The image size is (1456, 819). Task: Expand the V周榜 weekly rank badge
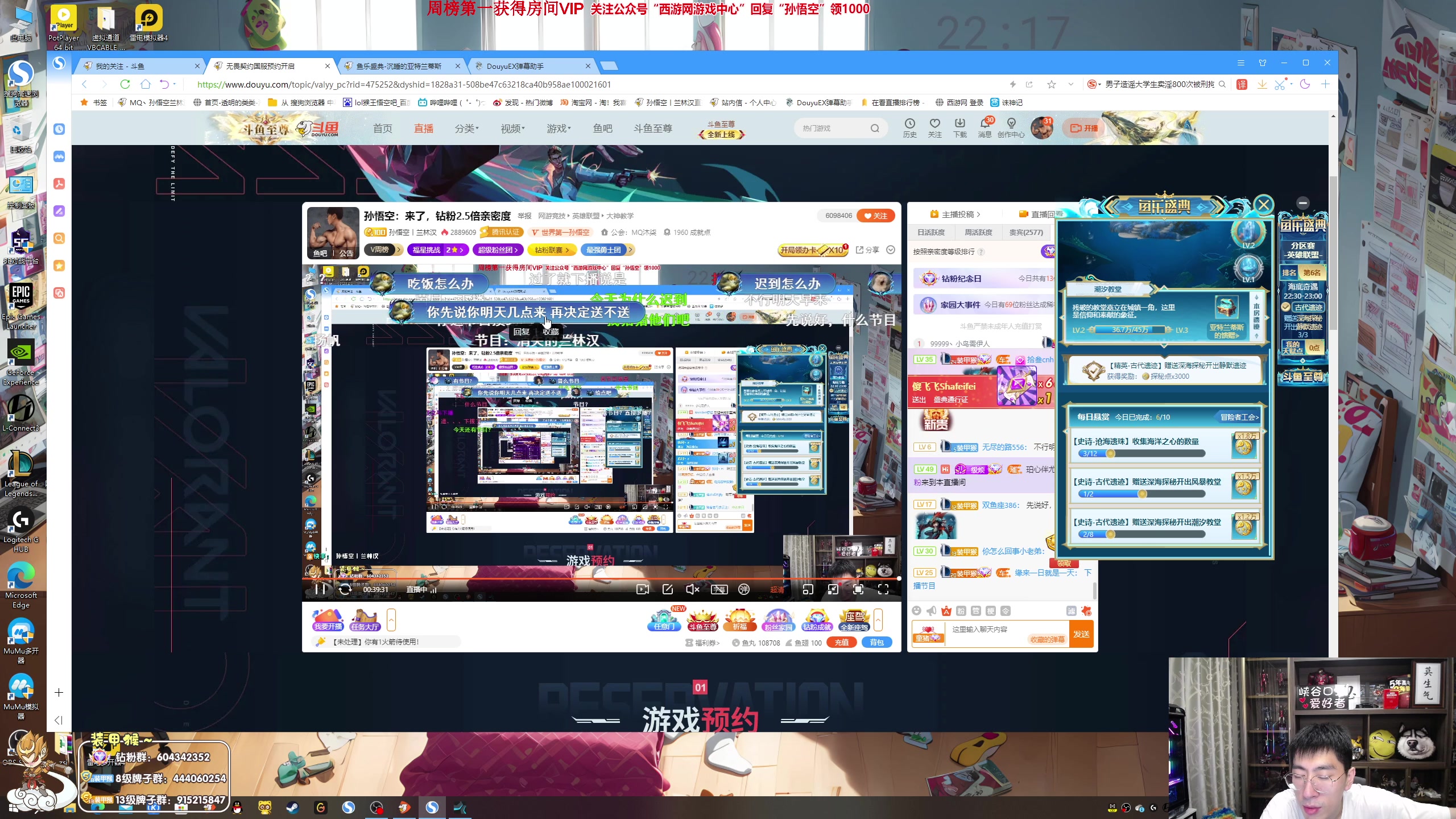pos(384,250)
